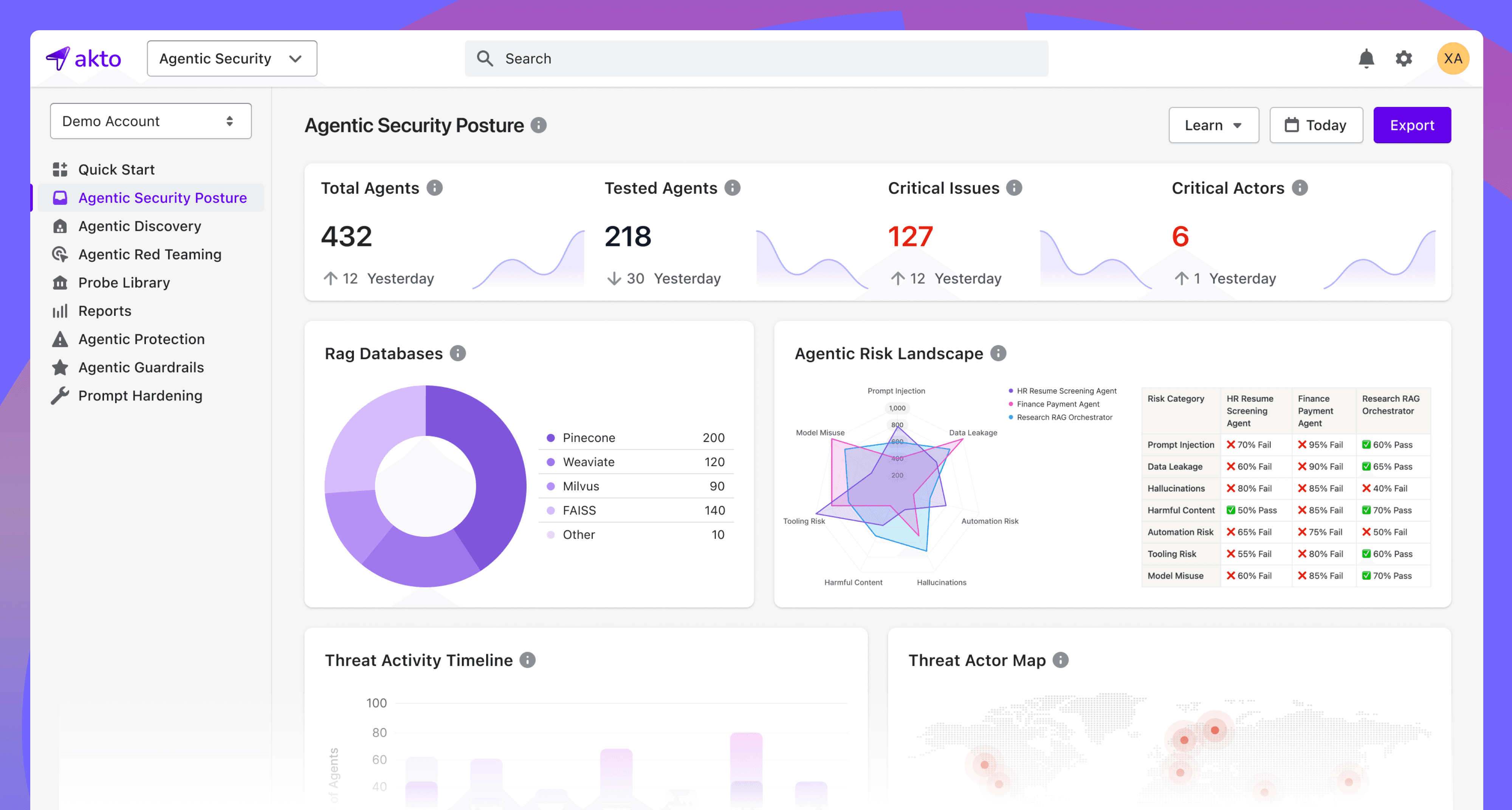
Task: Click info icon beside Threat Actor Map
Action: click(x=1060, y=660)
